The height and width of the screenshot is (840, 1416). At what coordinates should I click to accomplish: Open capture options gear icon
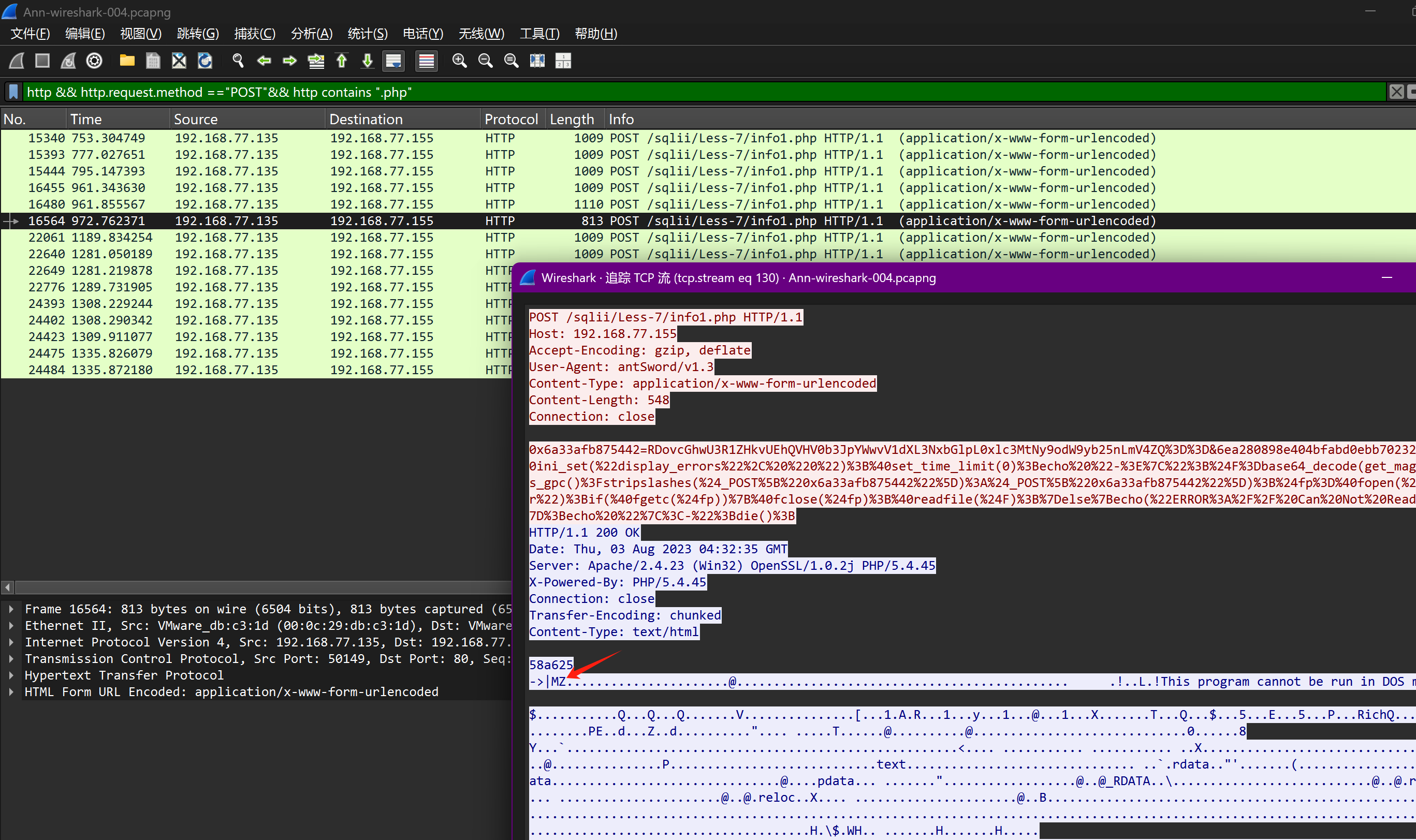(x=95, y=61)
